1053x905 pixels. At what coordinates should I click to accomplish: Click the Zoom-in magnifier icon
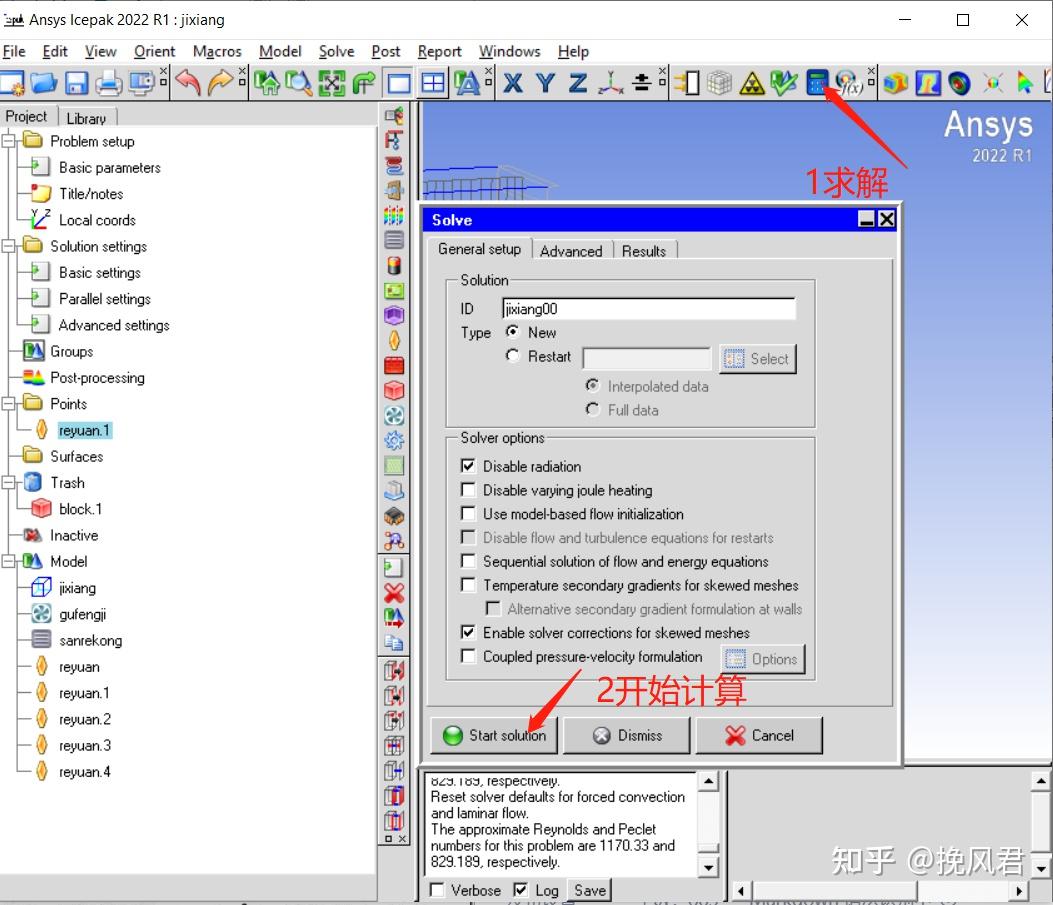tap(299, 83)
